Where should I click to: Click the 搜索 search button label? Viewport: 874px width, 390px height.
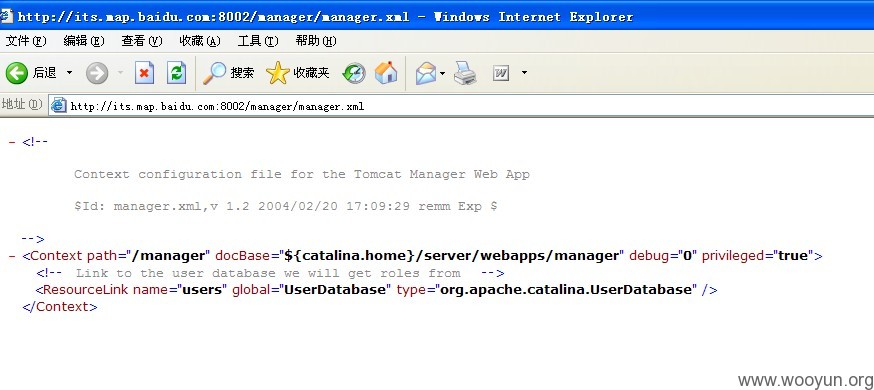[x=242, y=73]
